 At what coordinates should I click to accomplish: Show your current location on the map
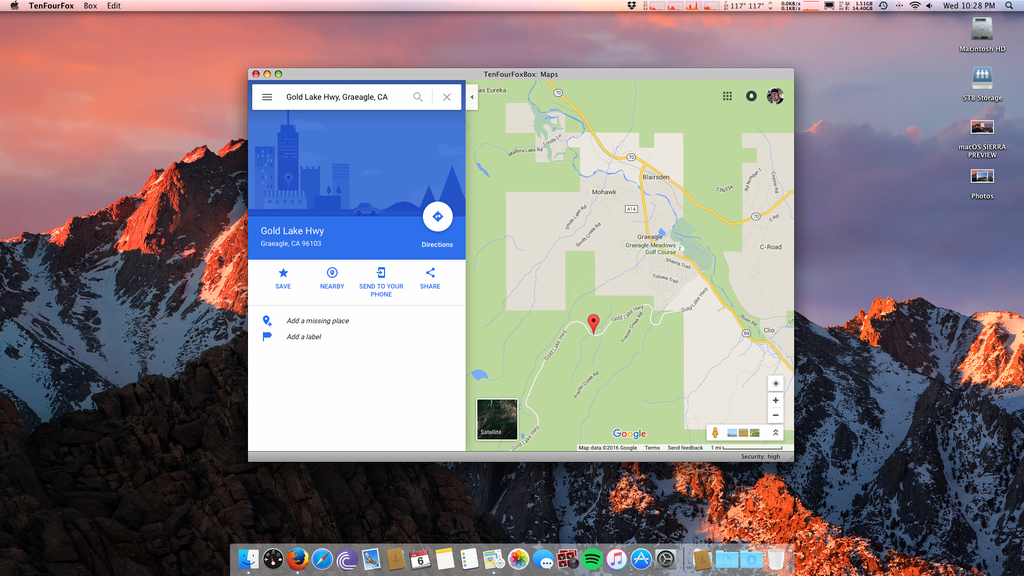pyautogui.click(x=775, y=383)
